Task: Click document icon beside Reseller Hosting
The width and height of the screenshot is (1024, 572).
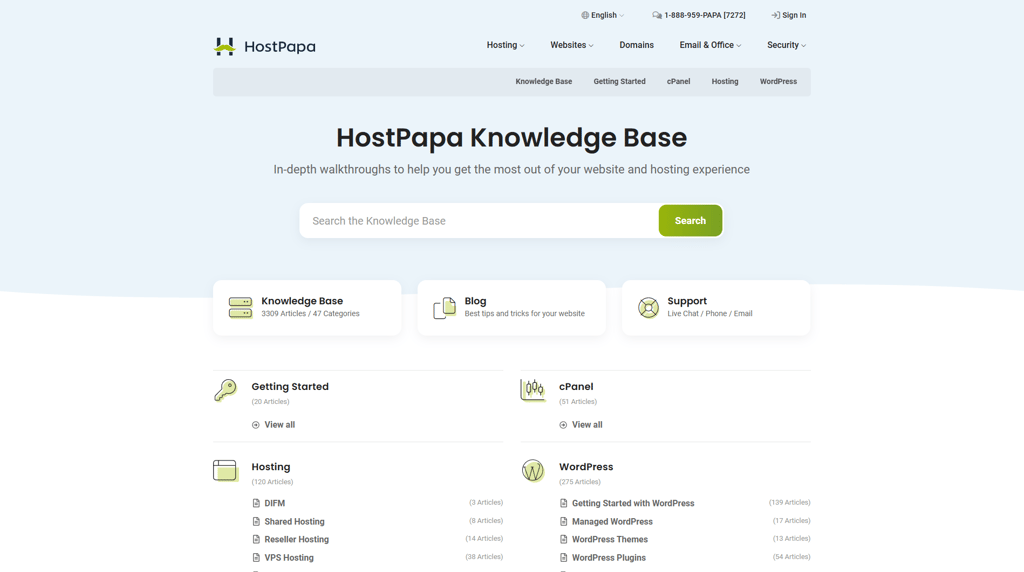Action: (x=256, y=539)
